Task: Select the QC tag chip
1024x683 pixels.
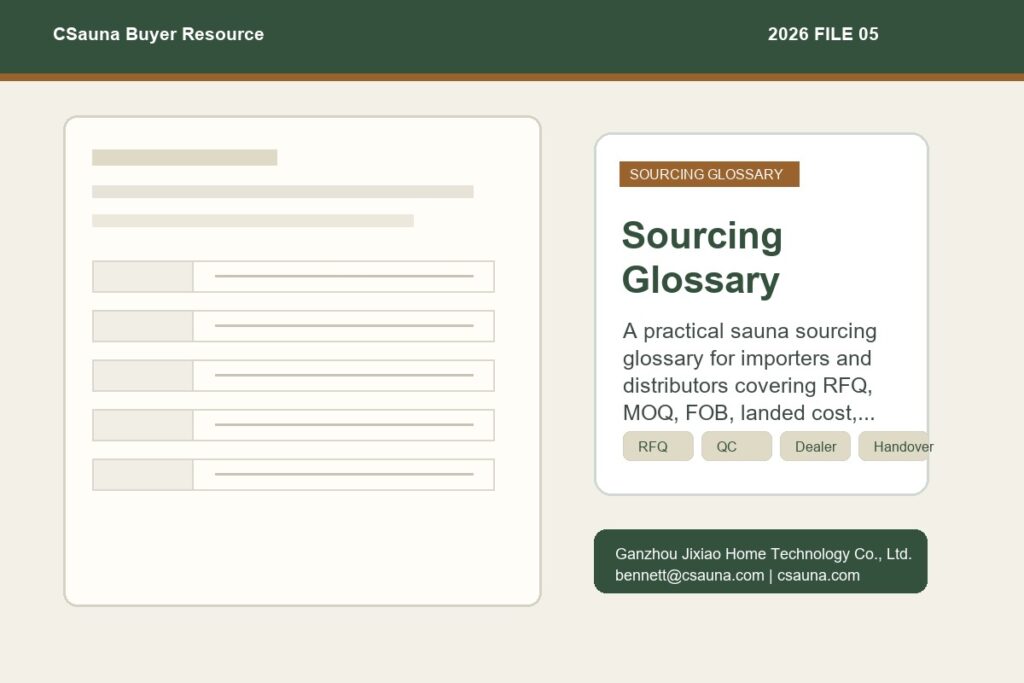Action: 736,446
